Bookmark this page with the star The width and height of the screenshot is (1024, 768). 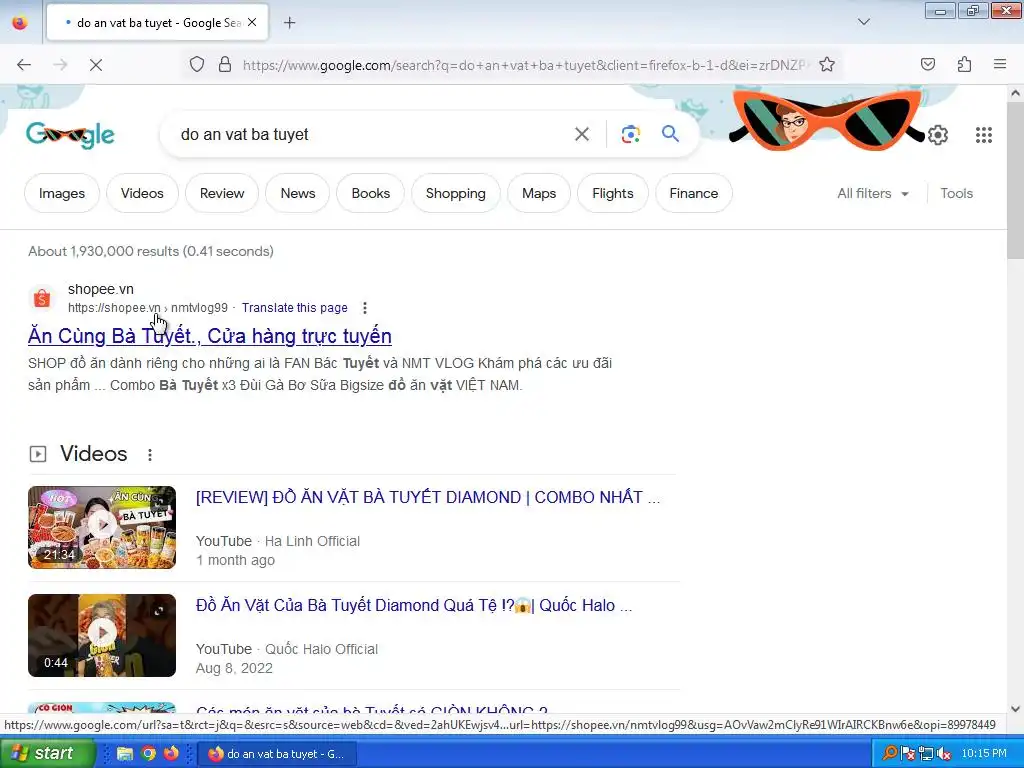tap(827, 65)
